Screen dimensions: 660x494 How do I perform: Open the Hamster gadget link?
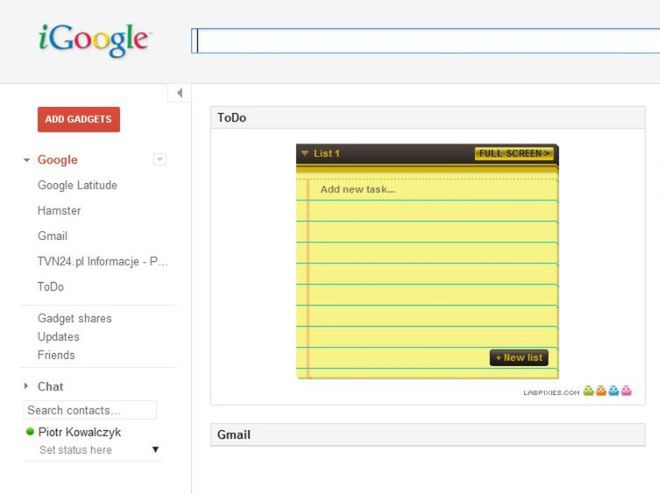pos(59,210)
